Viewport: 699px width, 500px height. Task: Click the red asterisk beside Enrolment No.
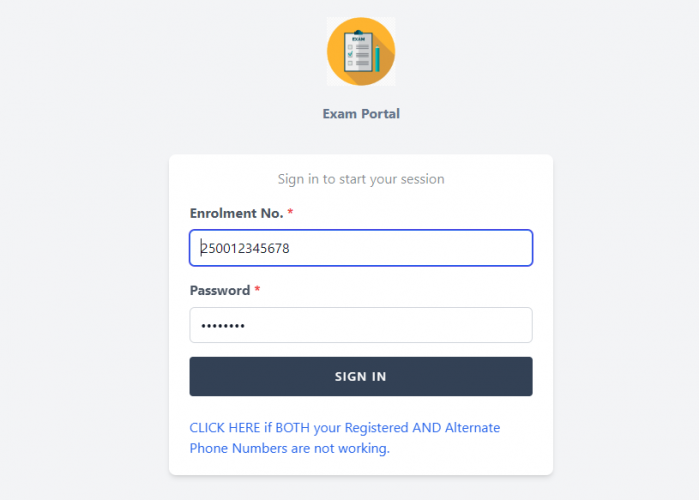[x=290, y=213]
